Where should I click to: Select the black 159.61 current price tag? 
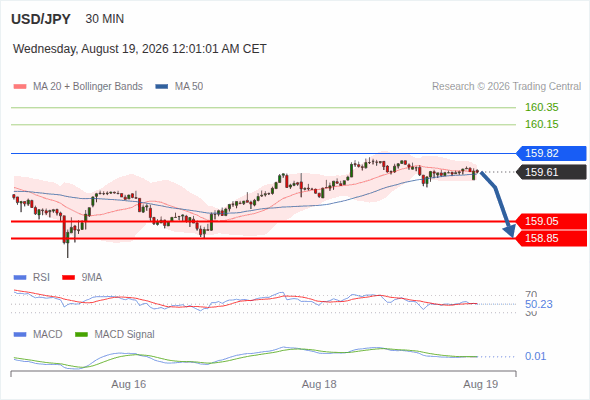pos(551,172)
